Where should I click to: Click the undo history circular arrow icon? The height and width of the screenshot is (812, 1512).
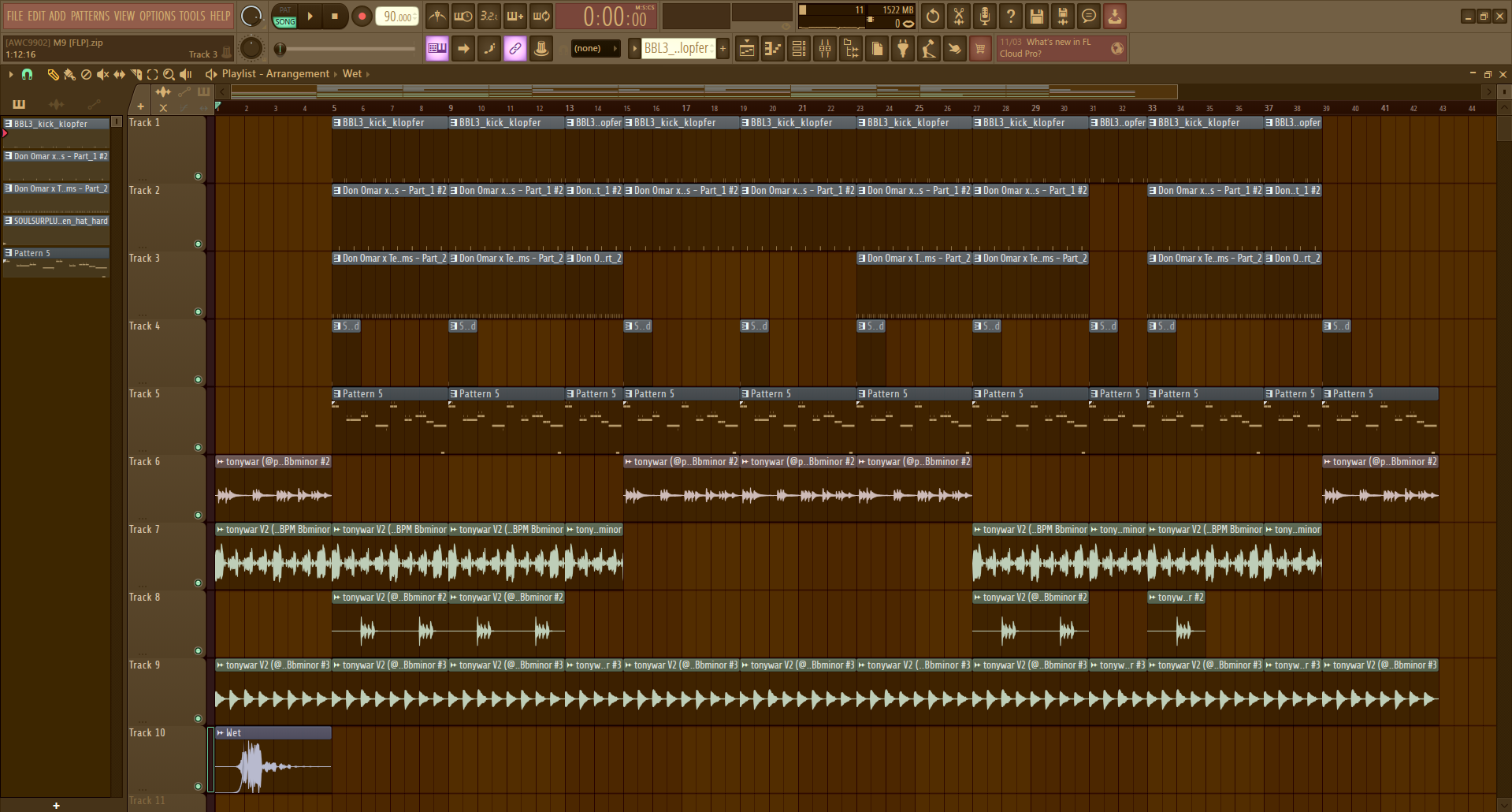tap(933, 16)
